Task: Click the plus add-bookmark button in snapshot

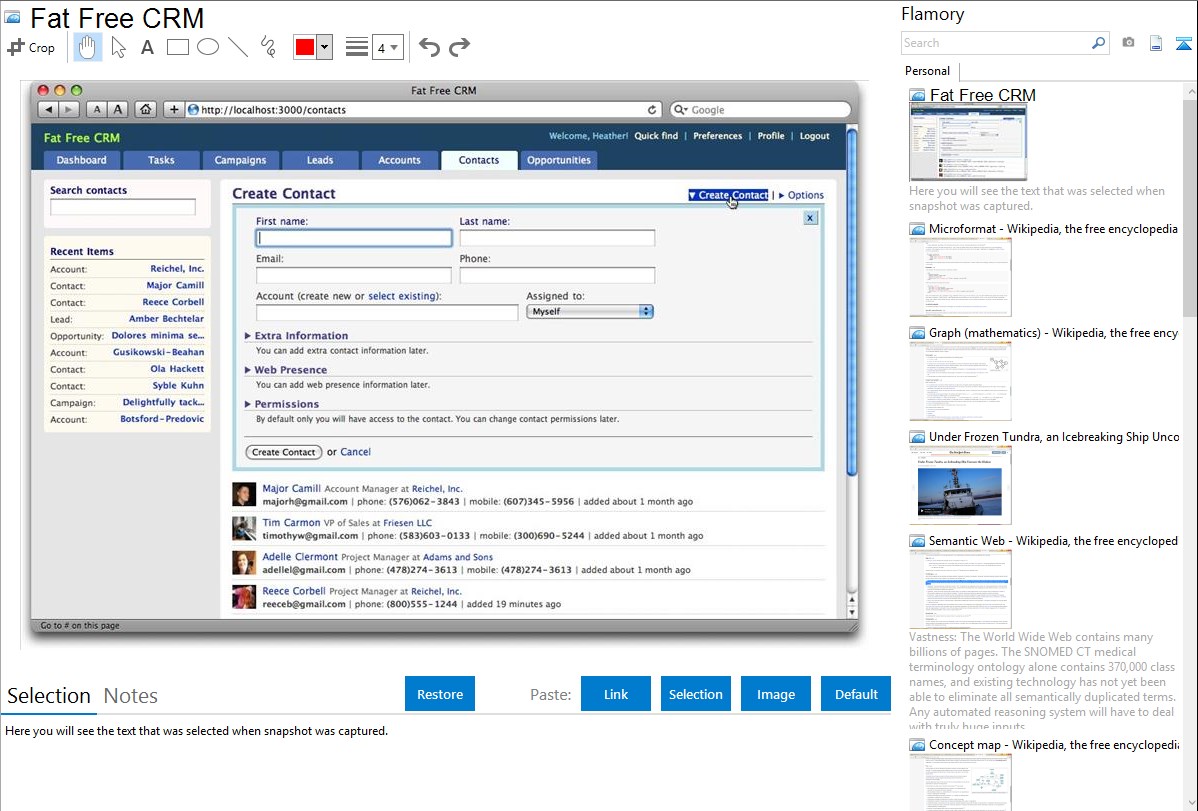Action: pyautogui.click(x=173, y=109)
